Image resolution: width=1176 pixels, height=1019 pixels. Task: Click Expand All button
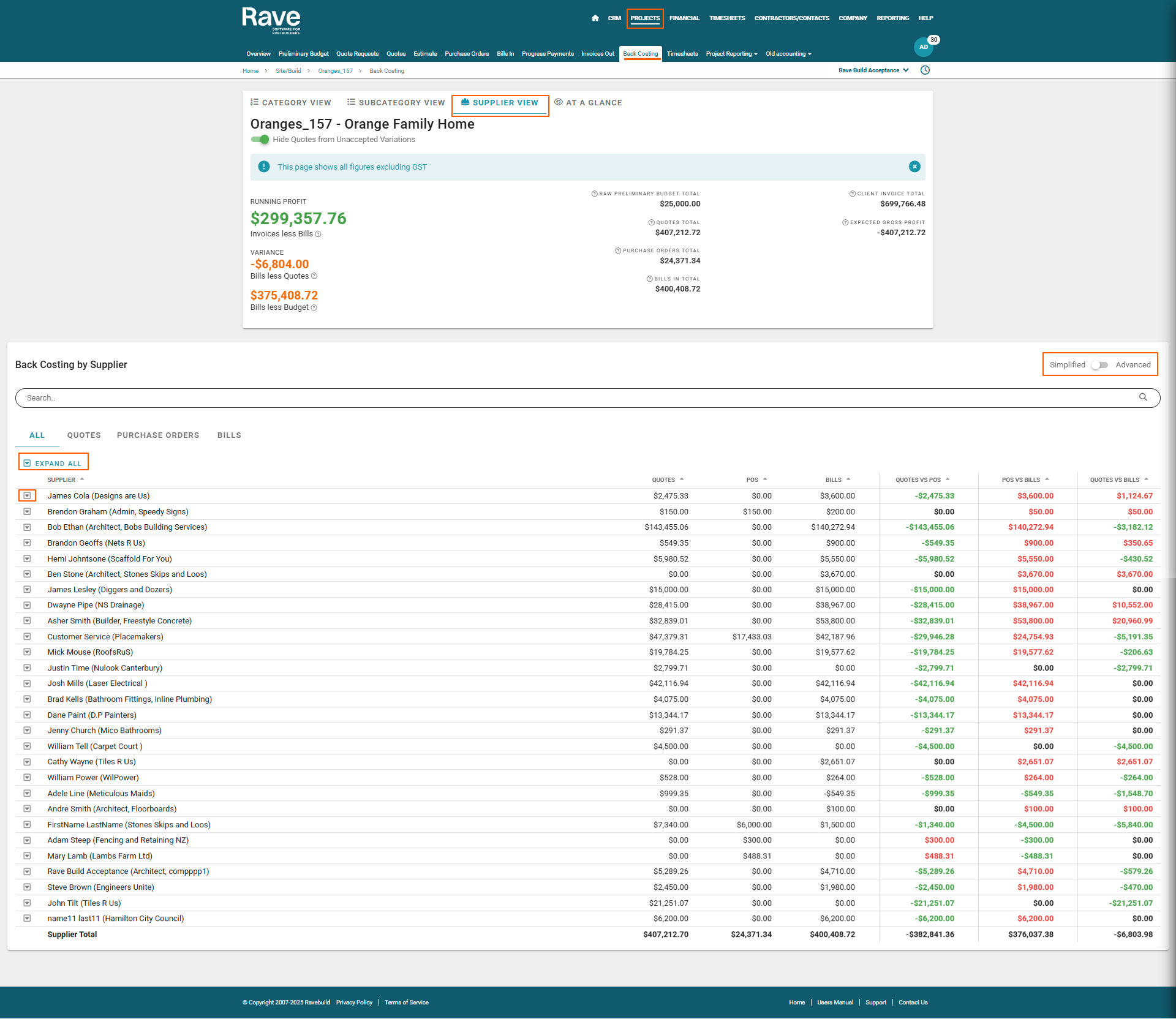pyautogui.click(x=53, y=464)
